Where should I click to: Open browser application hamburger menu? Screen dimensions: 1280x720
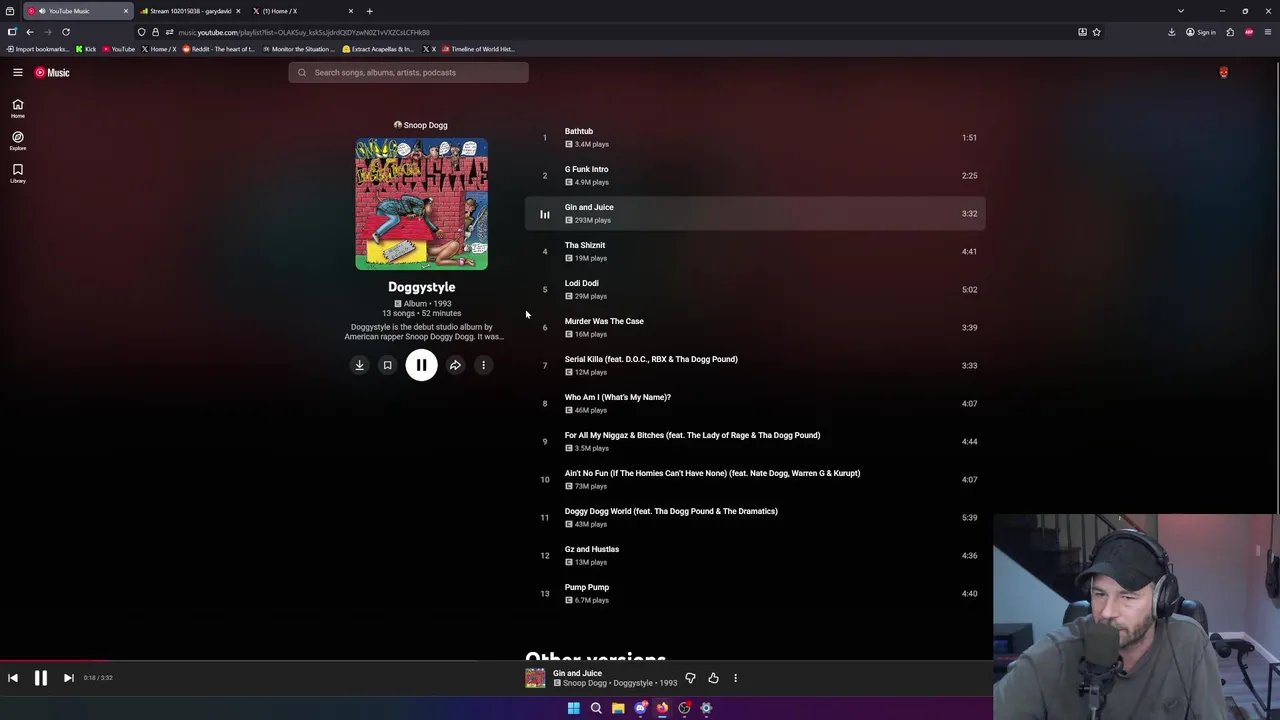[1268, 32]
